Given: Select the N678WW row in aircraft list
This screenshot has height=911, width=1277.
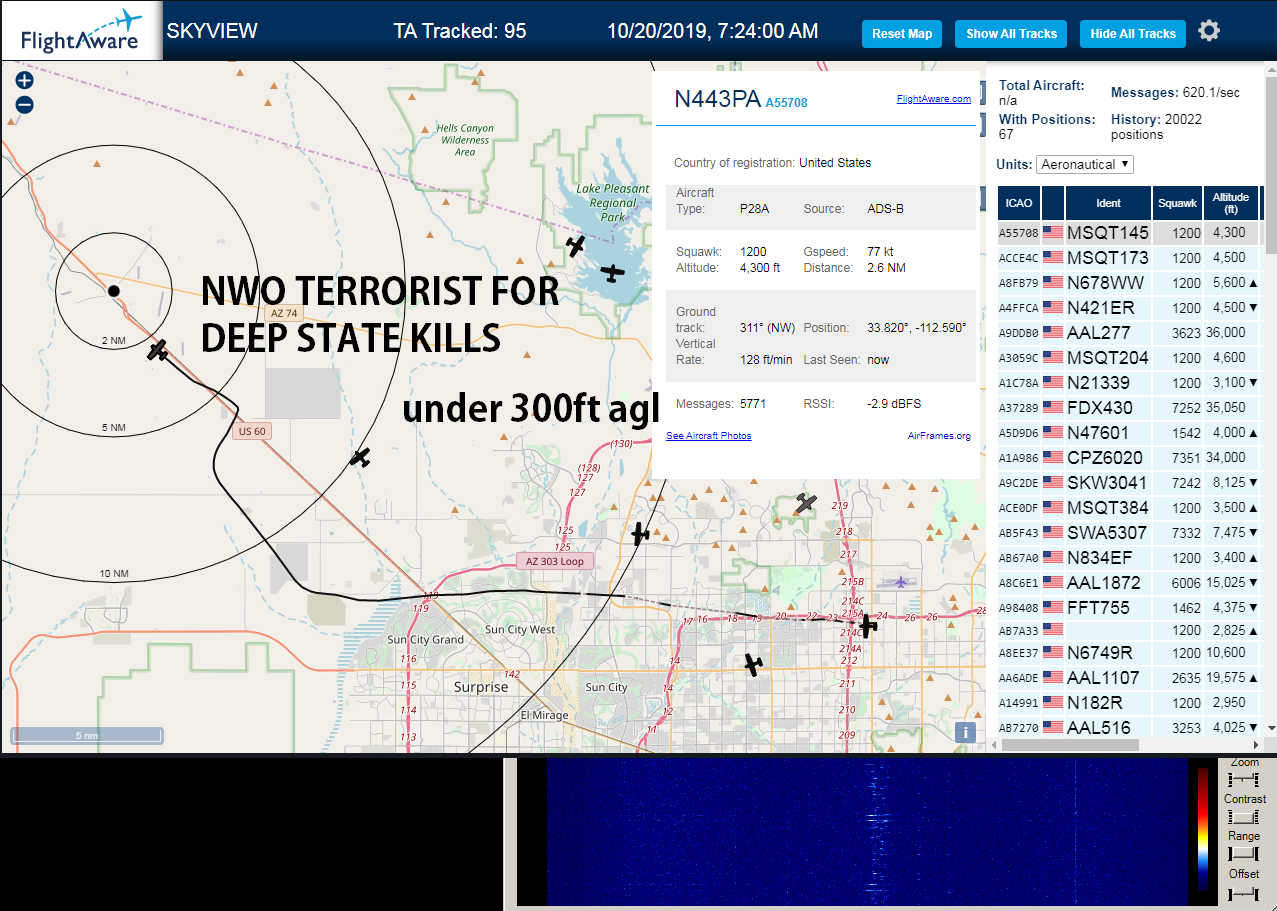Looking at the screenshot, I should tap(1130, 283).
